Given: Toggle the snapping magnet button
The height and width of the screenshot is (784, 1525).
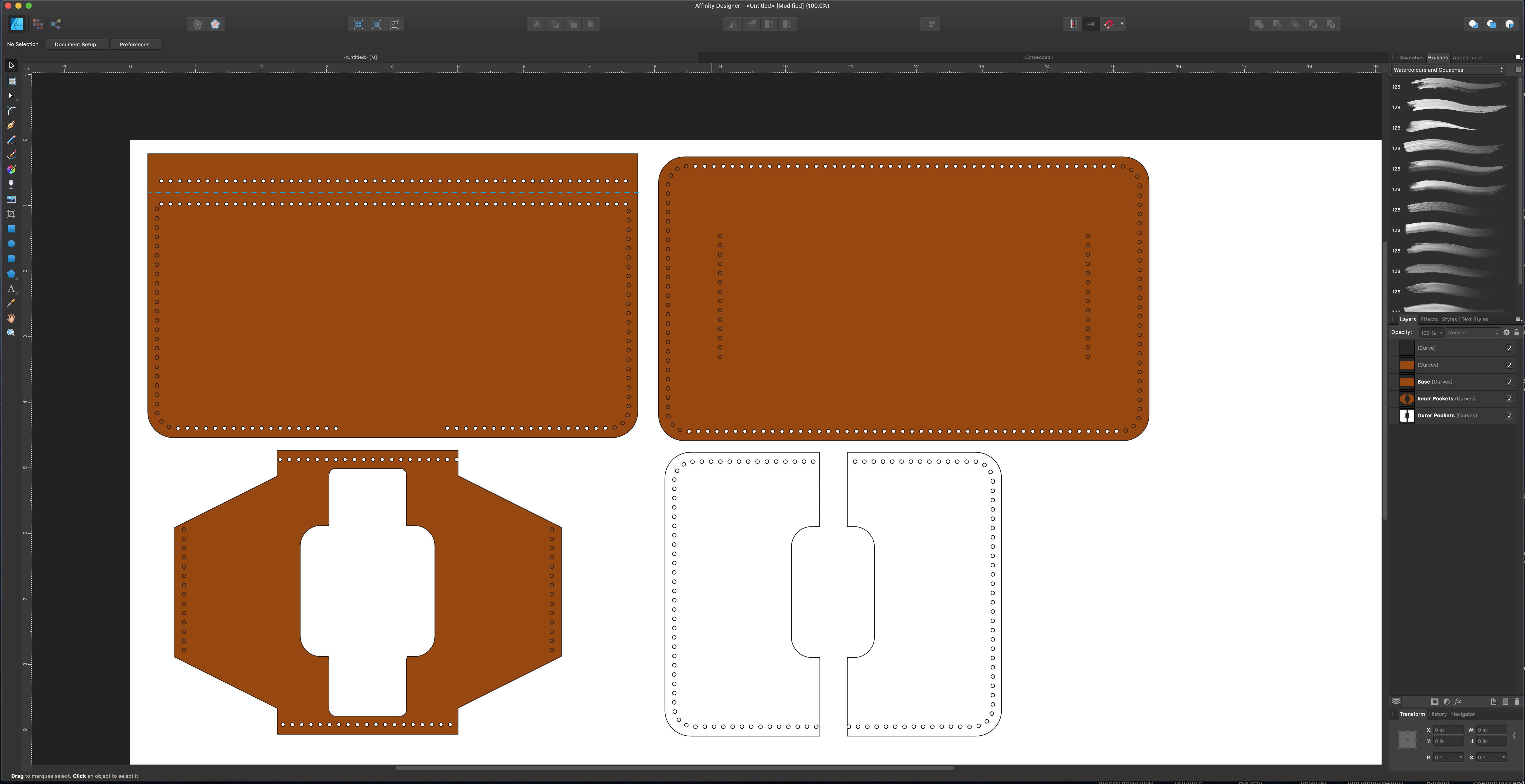Looking at the screenshot, I should (1108, 24).
